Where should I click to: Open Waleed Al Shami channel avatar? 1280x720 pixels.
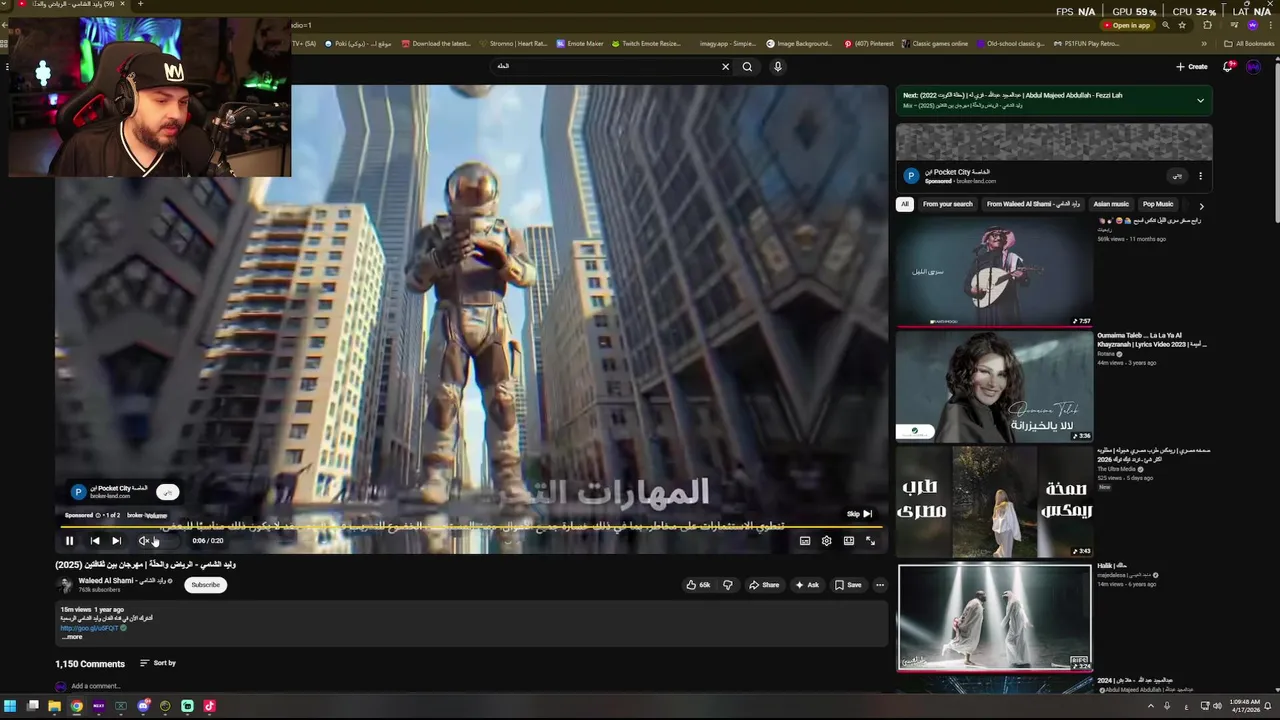click(65, 585)
